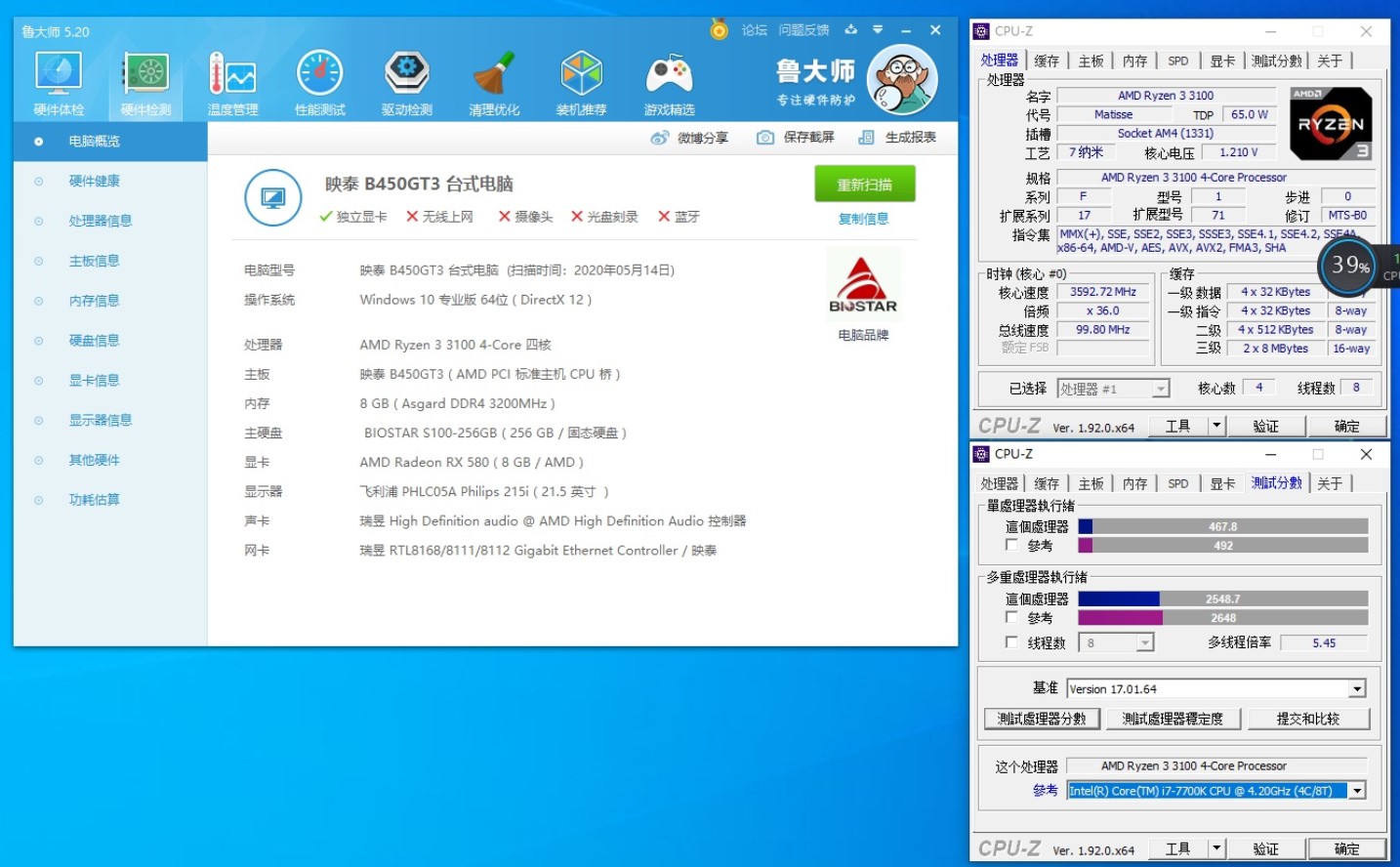Viewport: 1400px width, 867px height.
Task: Click the gold medal icon in title bar
Action: 720,29
